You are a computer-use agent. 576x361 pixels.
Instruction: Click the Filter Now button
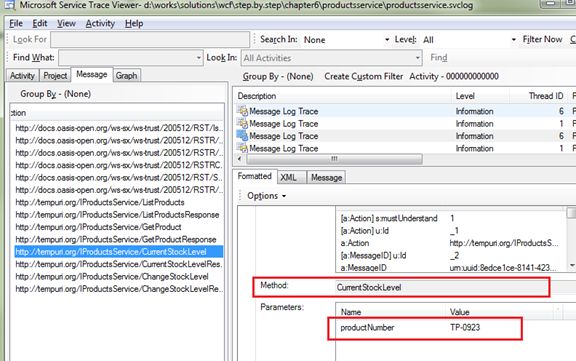tap(542, 39)
